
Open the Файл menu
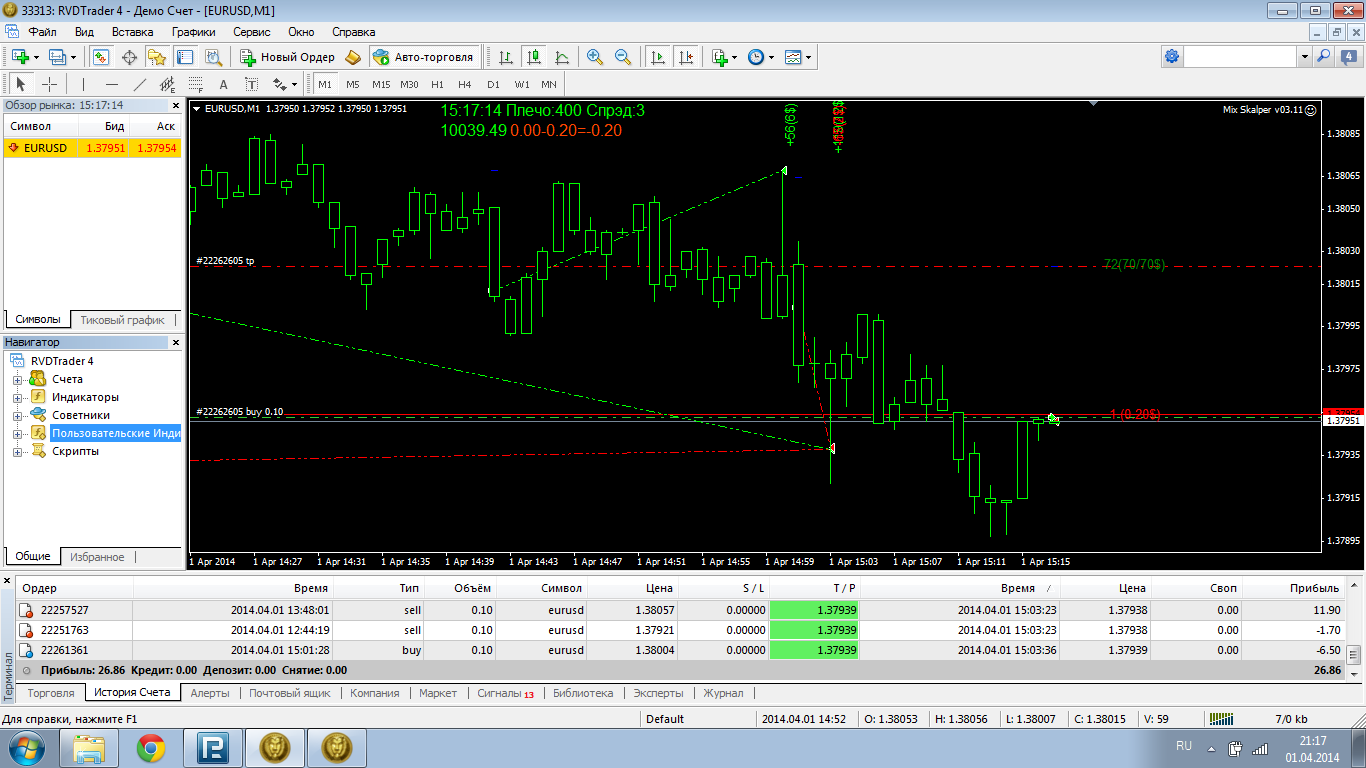[x=43, y=32]
